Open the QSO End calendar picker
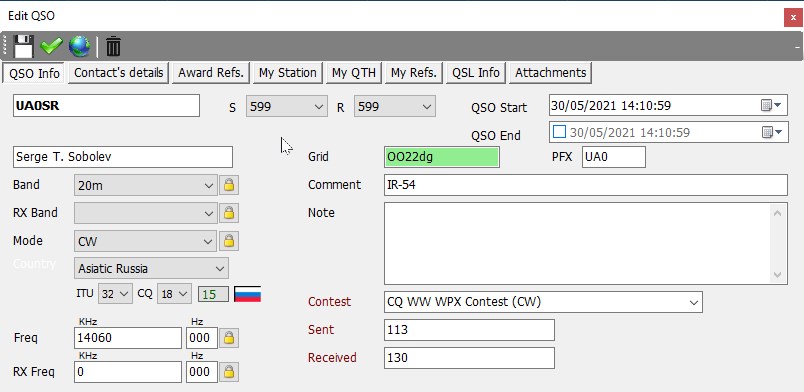The height and width of the screenshot is (392, 804). coord(771,132)
